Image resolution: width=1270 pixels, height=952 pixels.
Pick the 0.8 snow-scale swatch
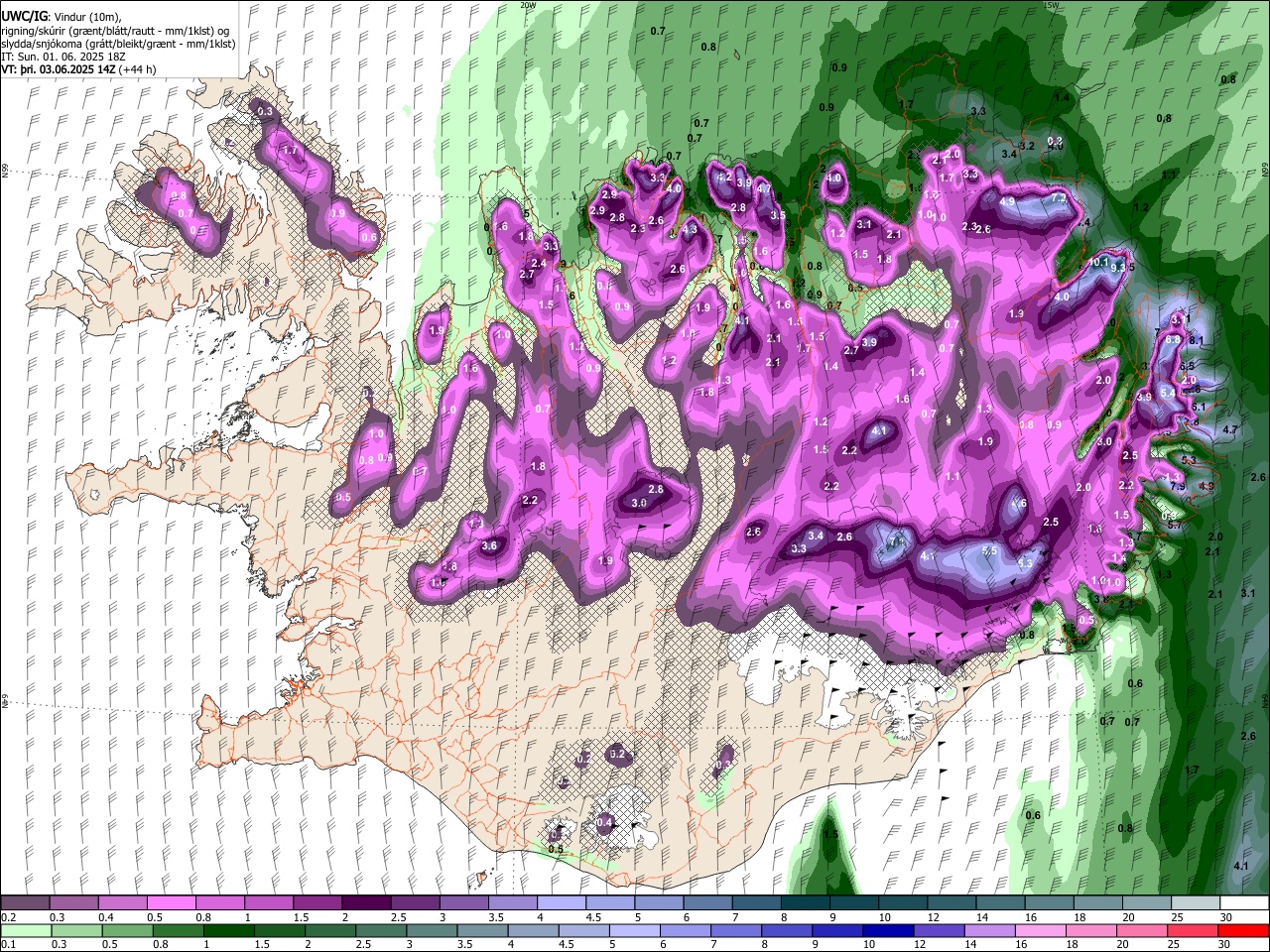[x=219, y=903]
